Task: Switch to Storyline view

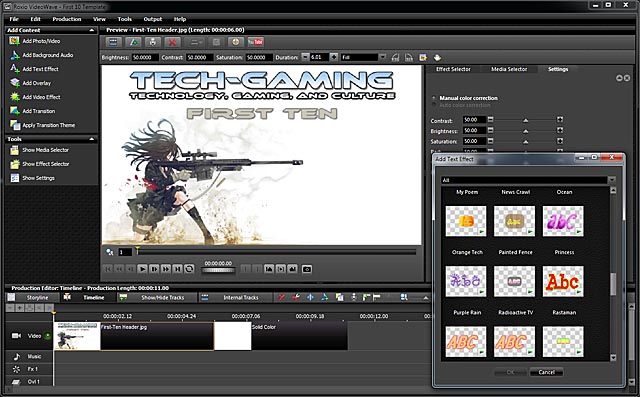Action: (x=37, y=297)
